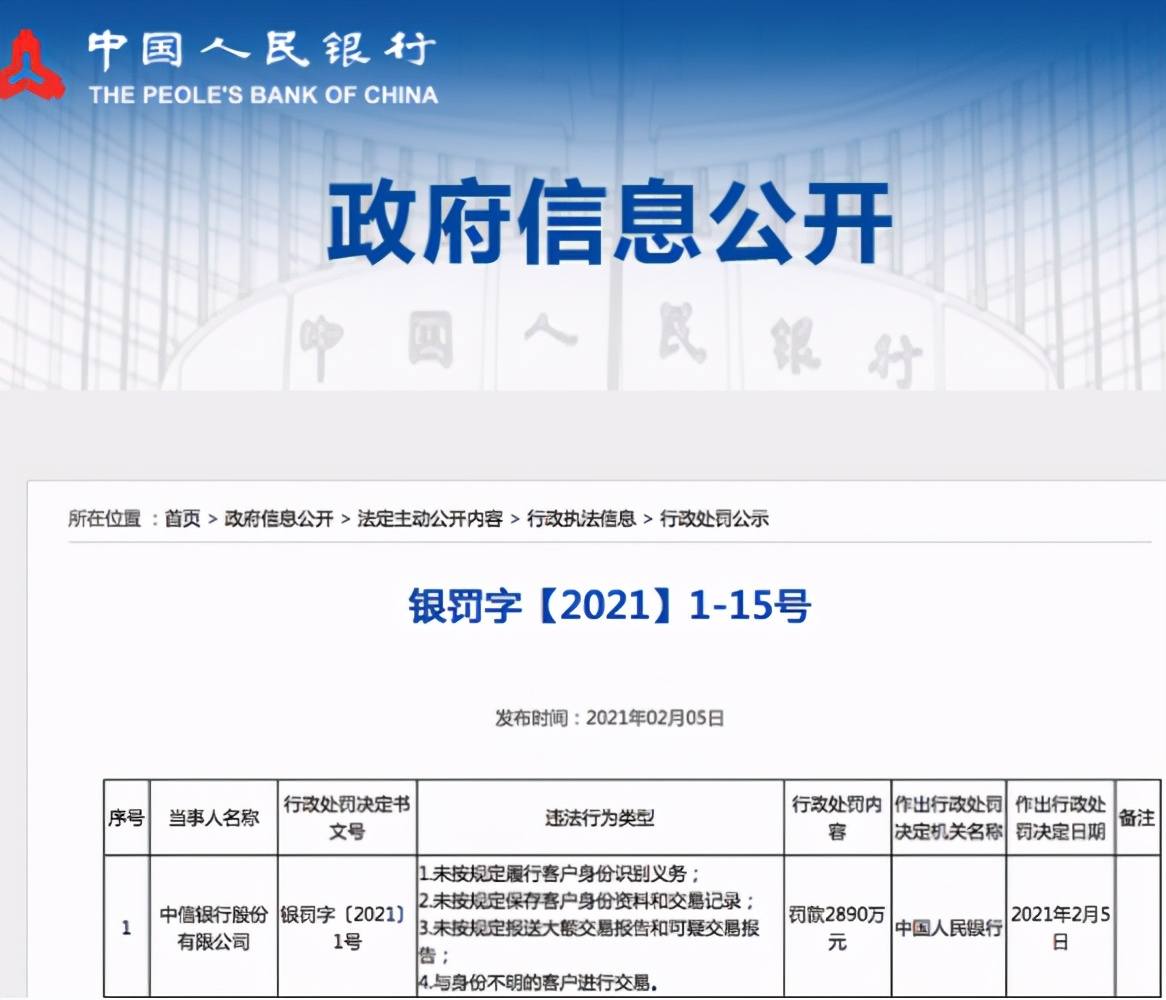Image resolution: width=1166 pixels, height=1000 pixels.
Task: Click the 罚款2890万元 cell
Action: 837,928
